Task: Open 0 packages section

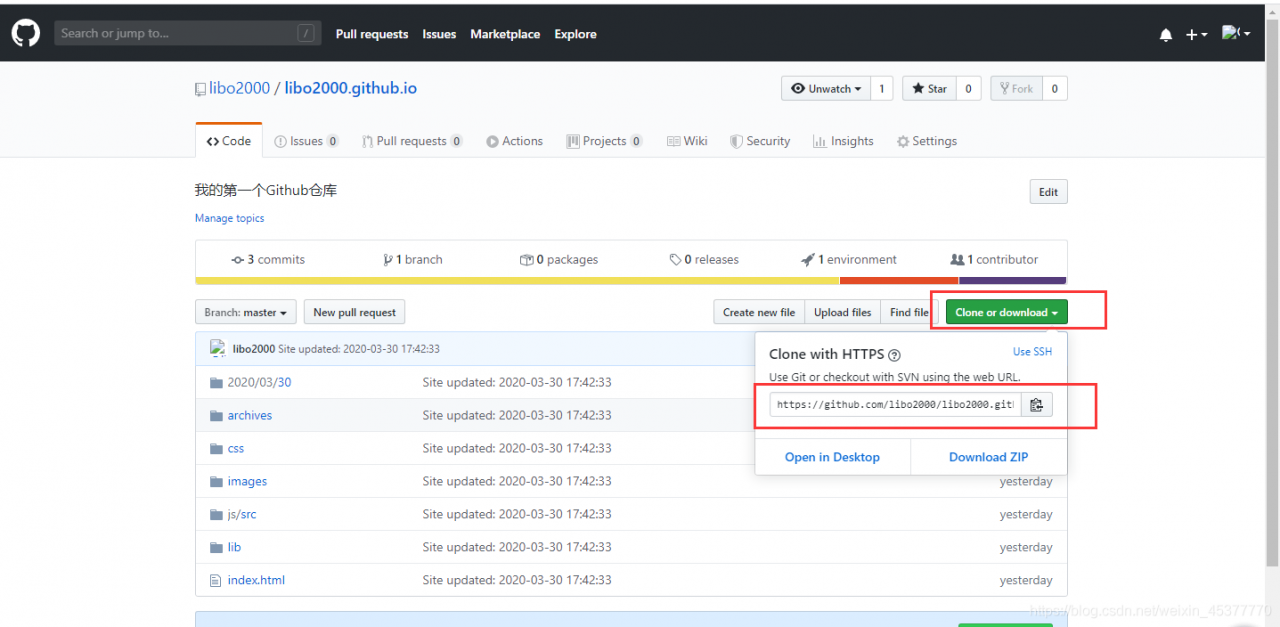Action: coord(559,259)
